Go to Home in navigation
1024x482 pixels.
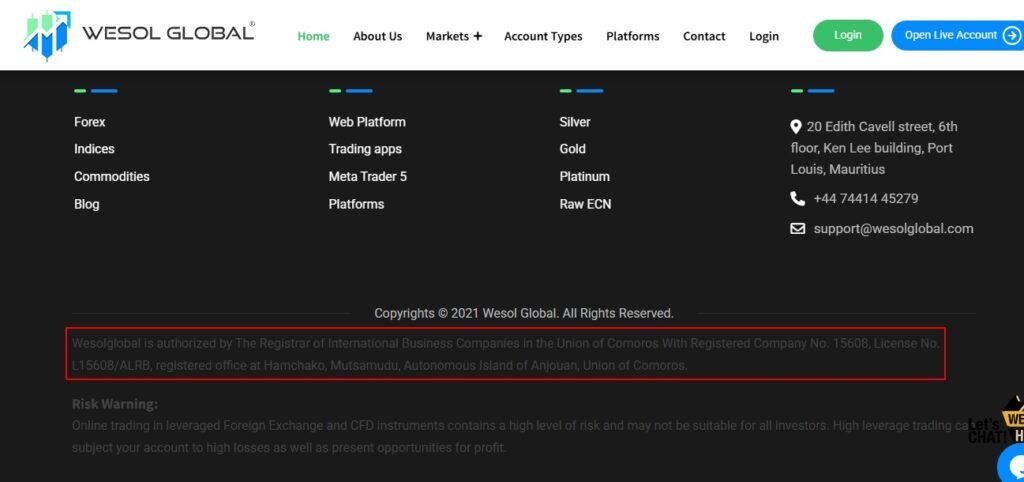313,37
